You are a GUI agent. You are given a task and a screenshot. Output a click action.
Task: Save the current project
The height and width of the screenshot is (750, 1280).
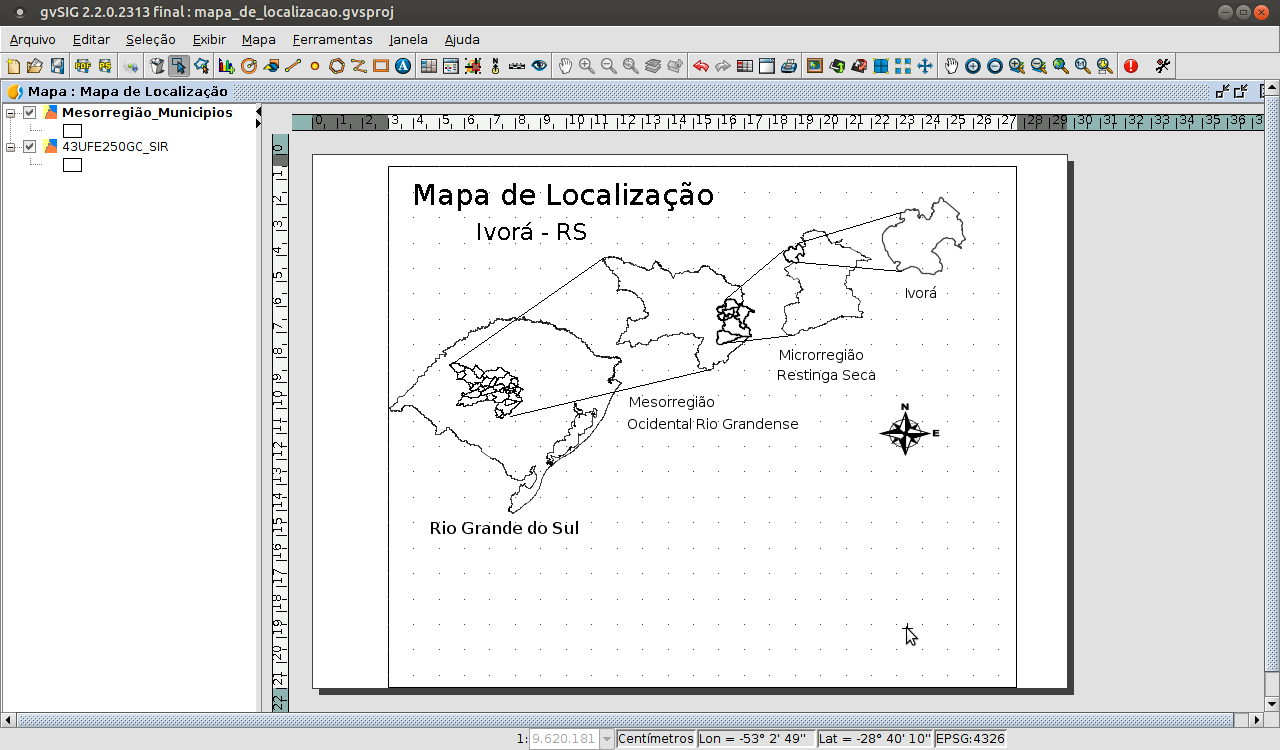(58, 66)
